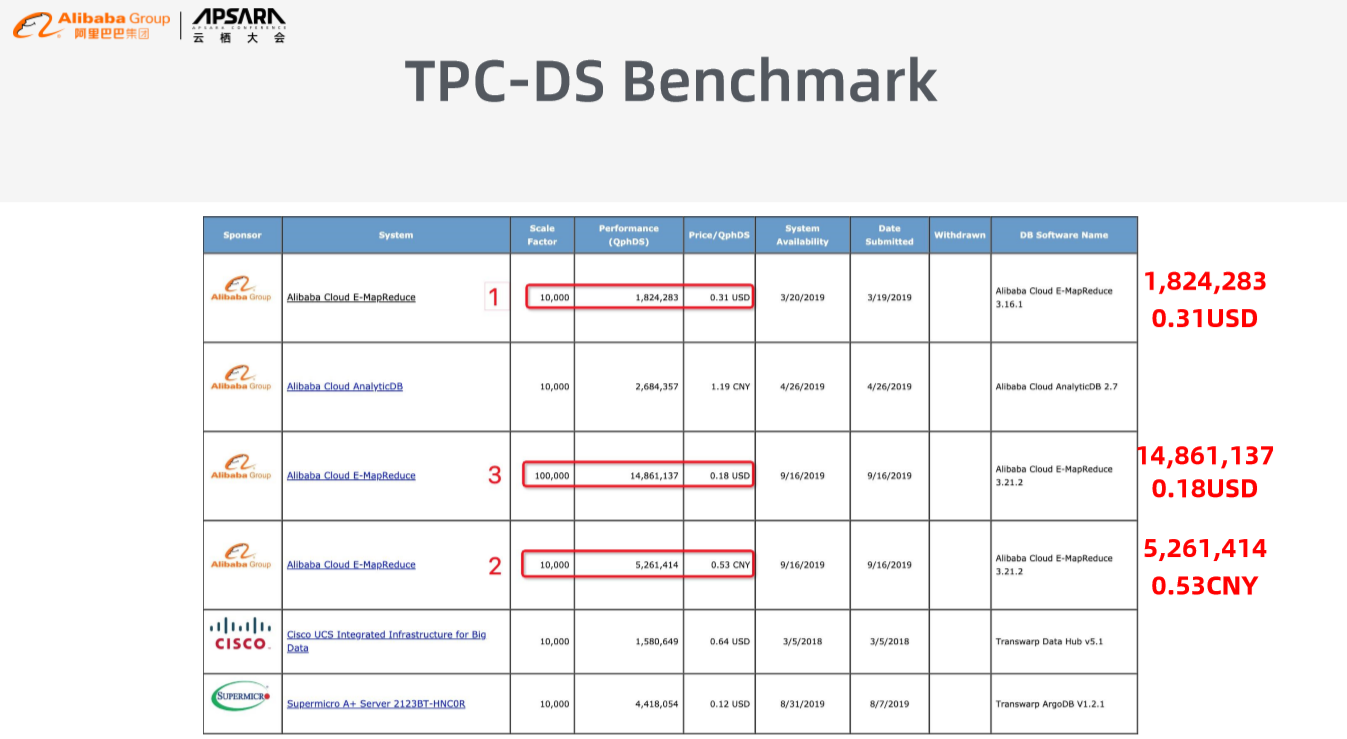1347x739 pixels.
Task: Select the TPC-DS Benchmark slide title
Action: pyautogui.click(x=671, y=81)
